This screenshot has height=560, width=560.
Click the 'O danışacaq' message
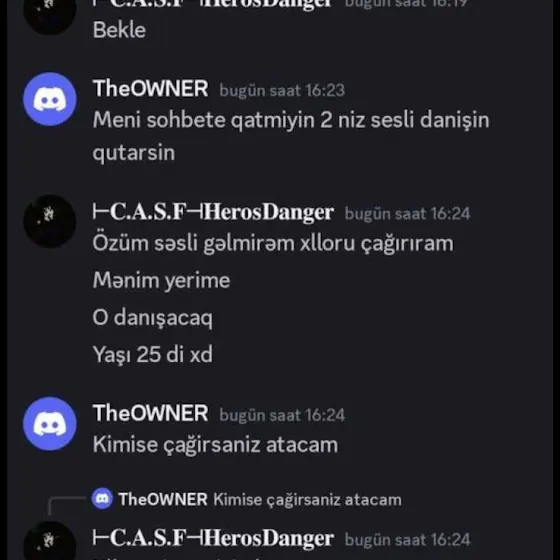(152, 318)
